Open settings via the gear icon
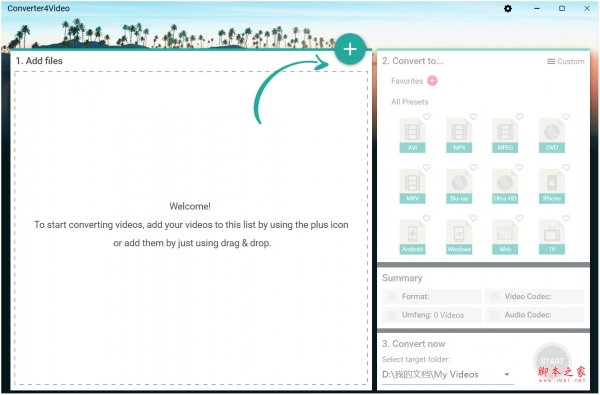This screenshot has height=395, width=600. 508,8
